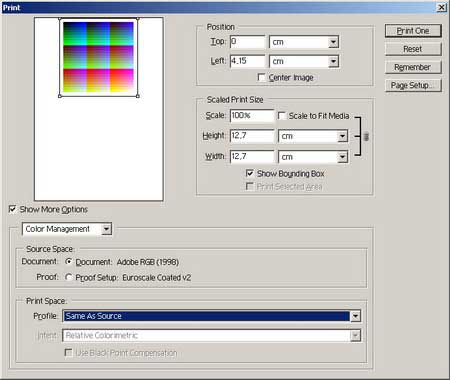Select the Proof Setup radio button
The width and height of the screenshot is (450, 380).
click(x=69, y=277)
